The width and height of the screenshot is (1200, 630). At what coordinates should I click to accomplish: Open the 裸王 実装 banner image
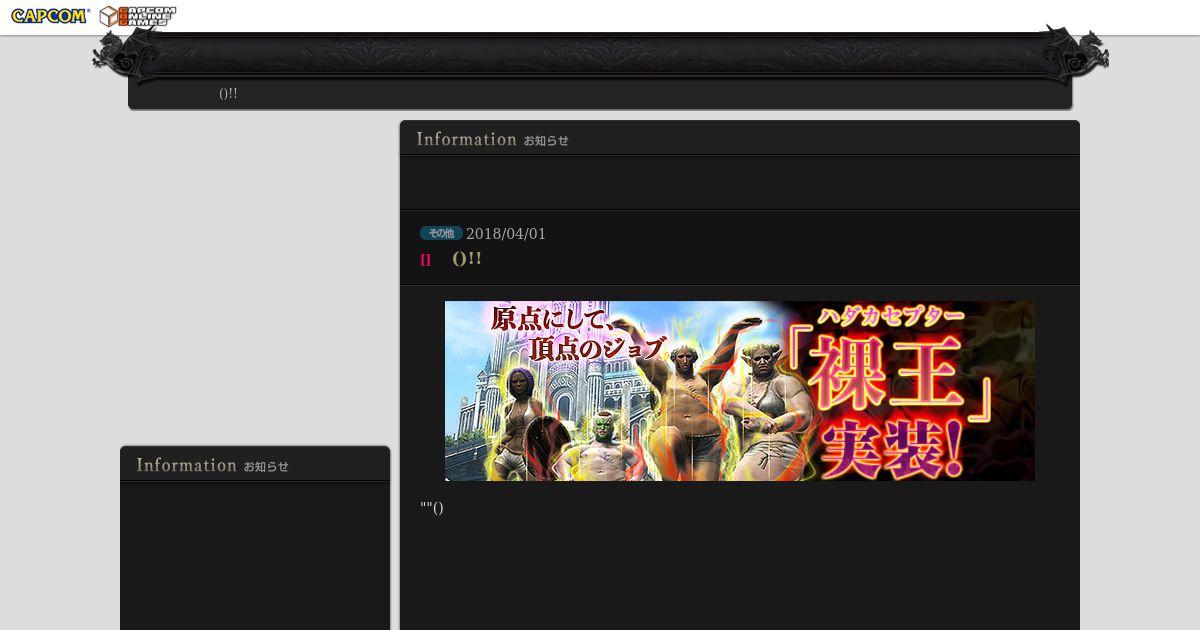740,391
